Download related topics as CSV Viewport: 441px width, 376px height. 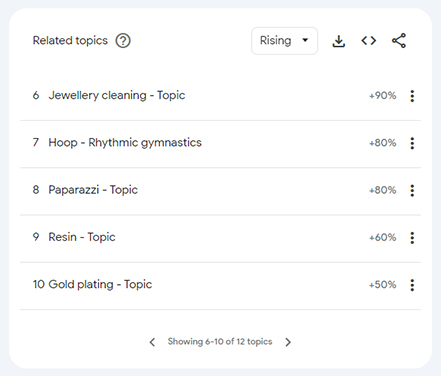[x=339, y=41]
